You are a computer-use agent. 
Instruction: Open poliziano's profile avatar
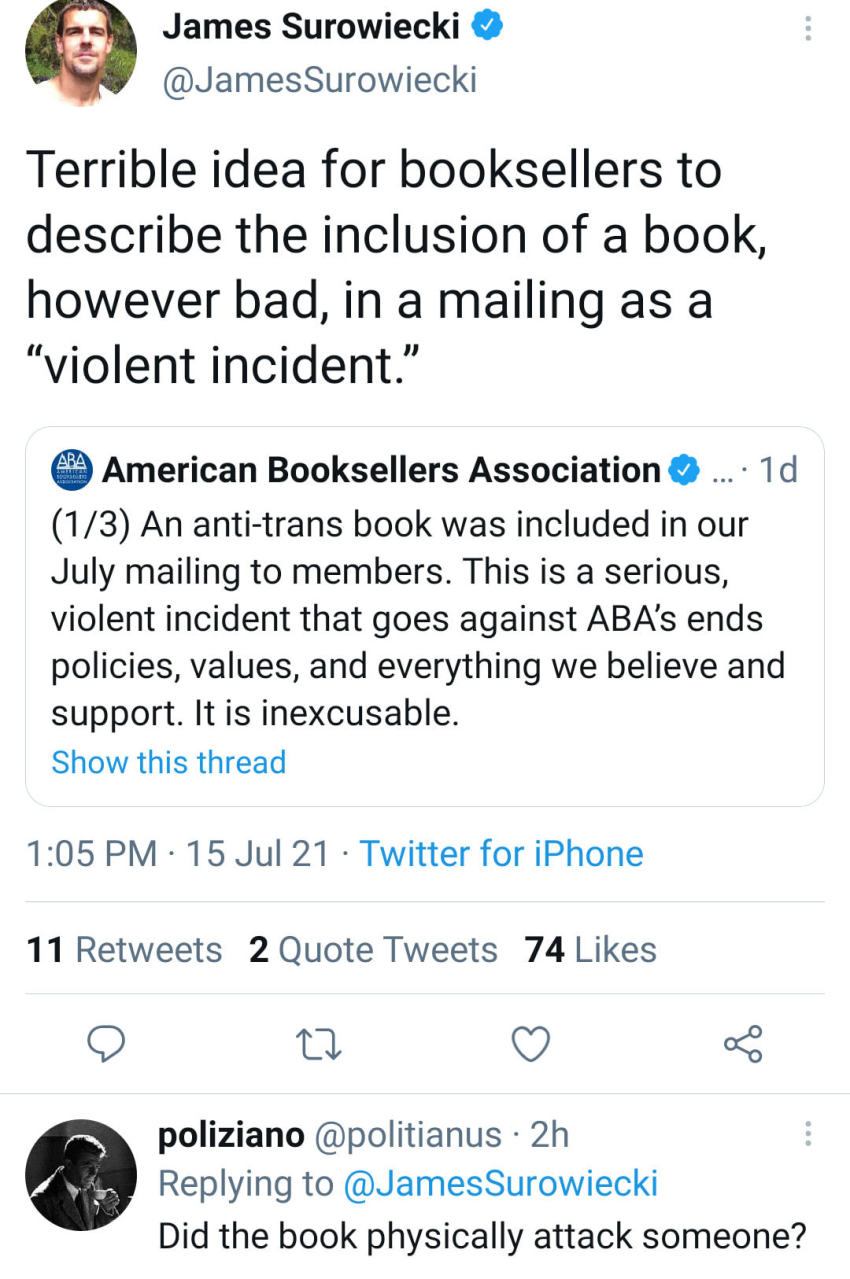point(81,1174)
